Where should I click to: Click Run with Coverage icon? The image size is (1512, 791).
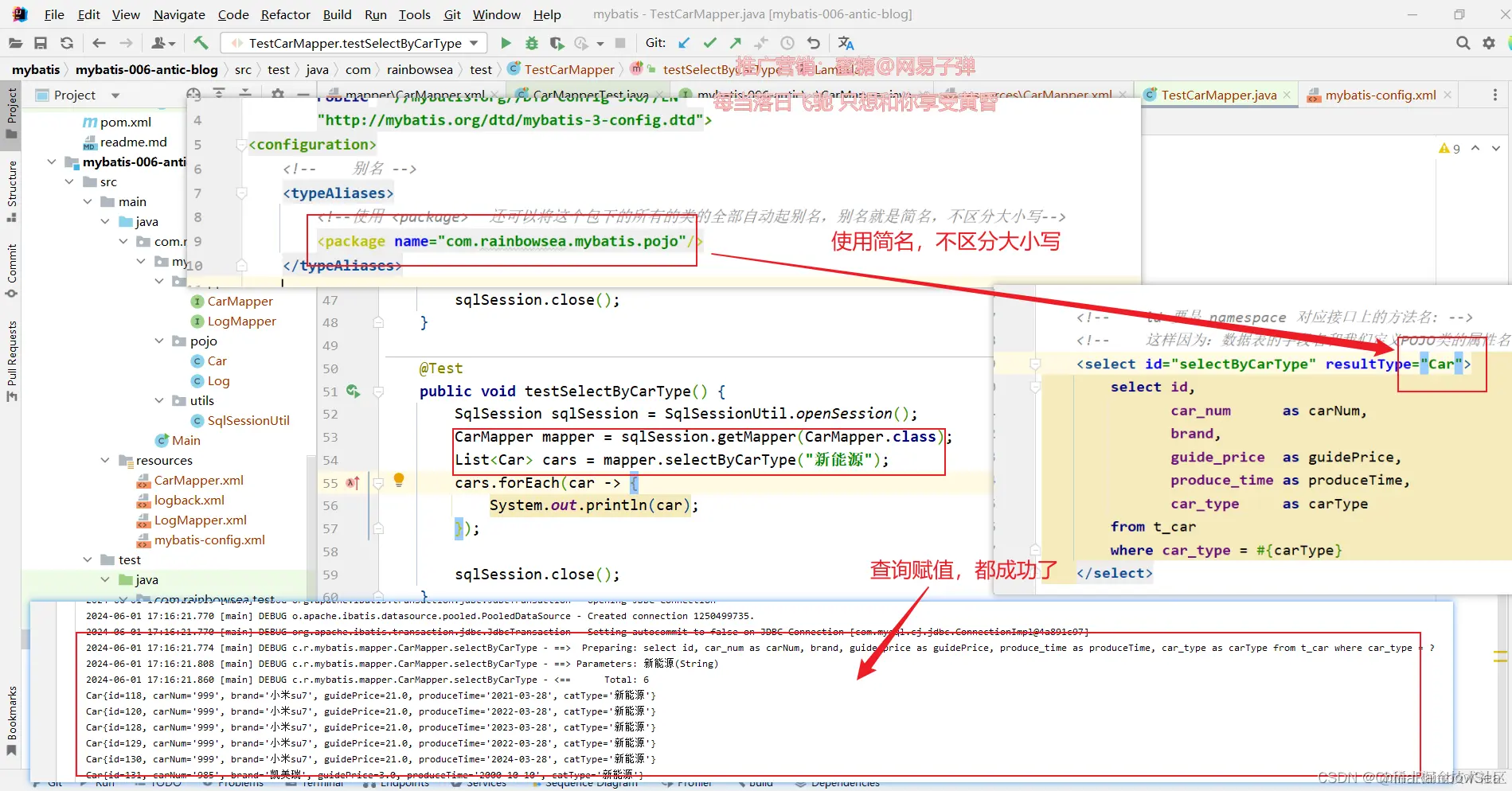[557, 43]
